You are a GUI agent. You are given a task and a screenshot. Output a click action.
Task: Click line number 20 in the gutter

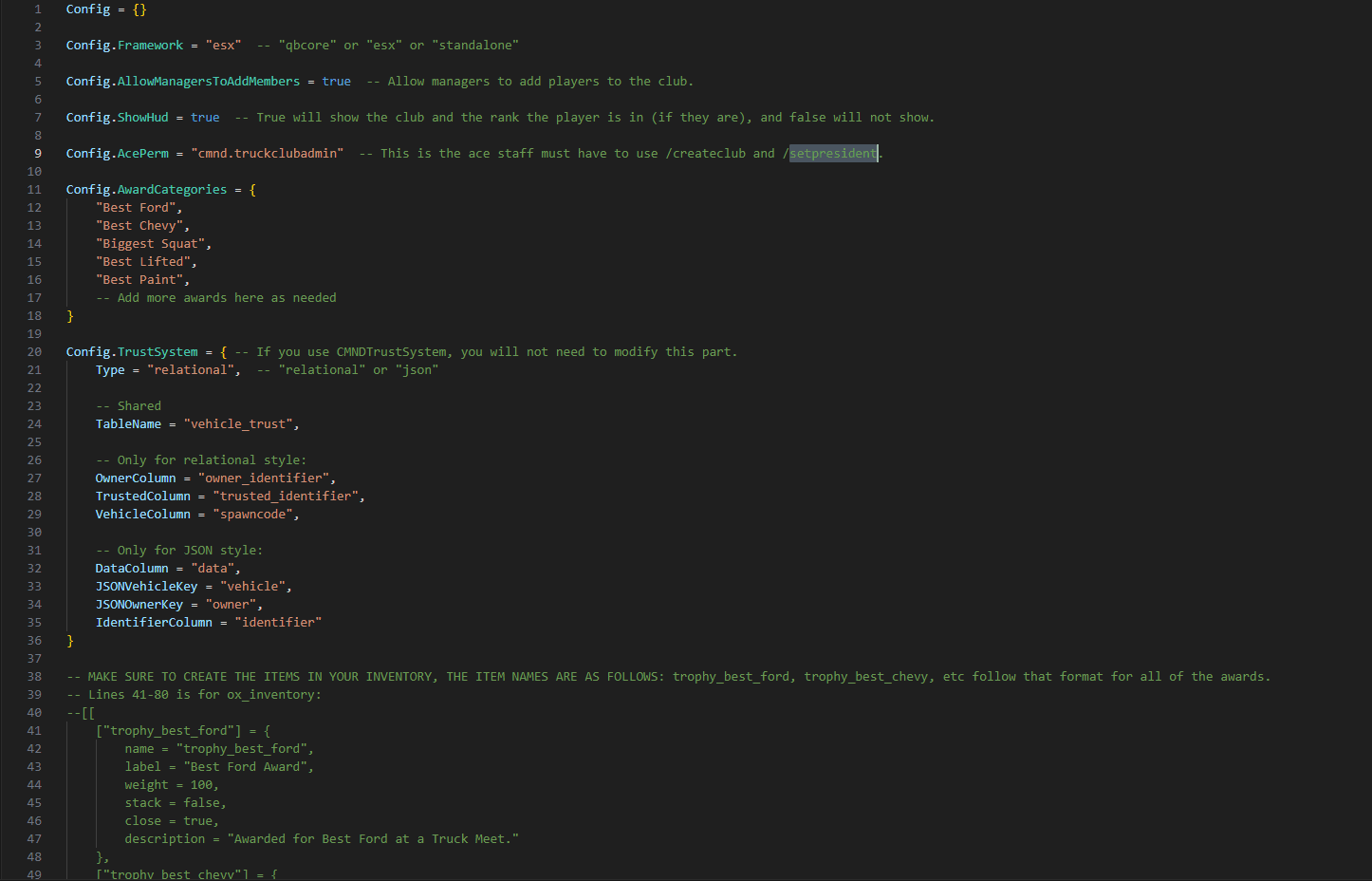point(34,352)
